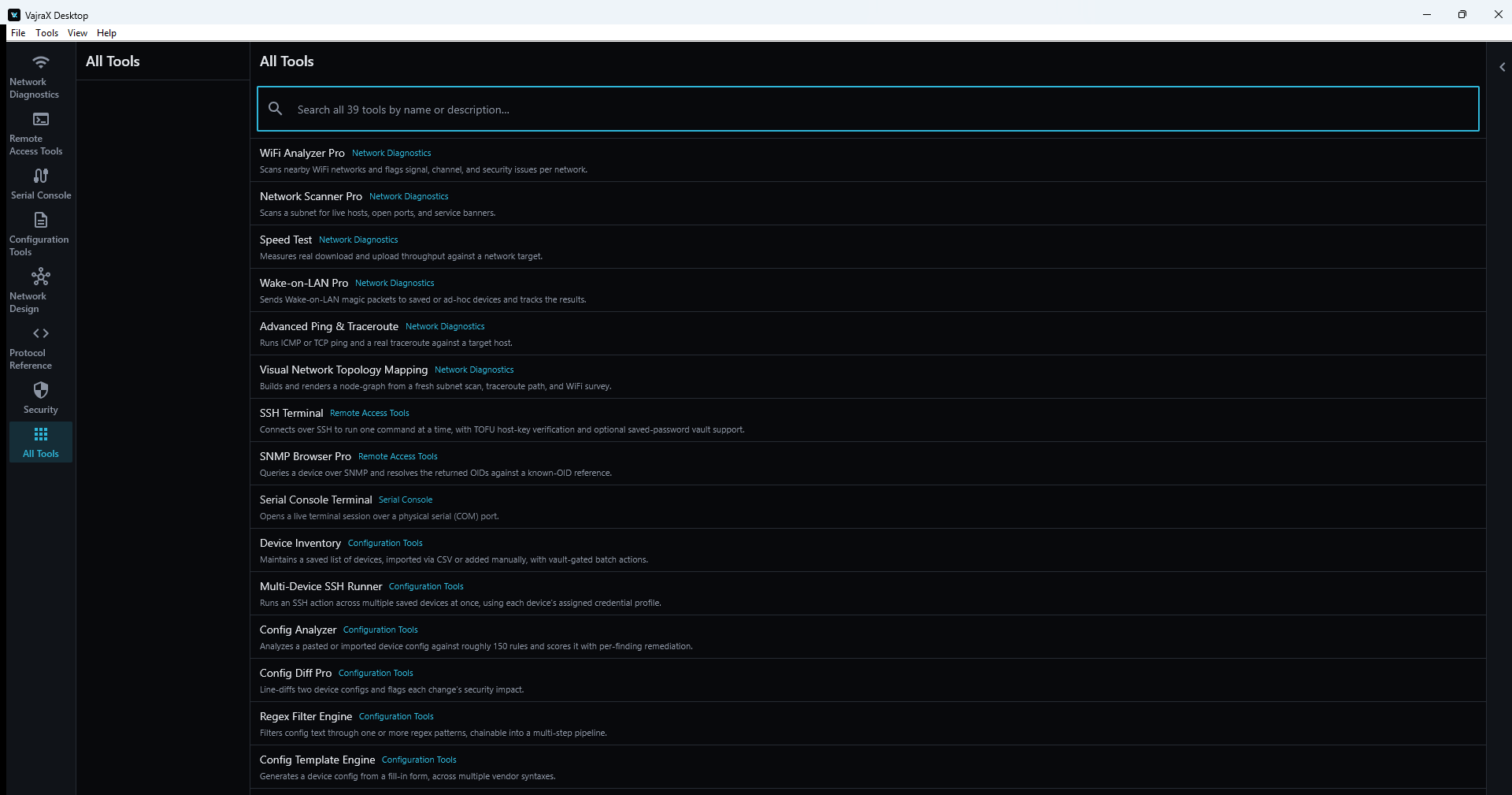Select Network Design sidebar icon

(x=41, y=277)
